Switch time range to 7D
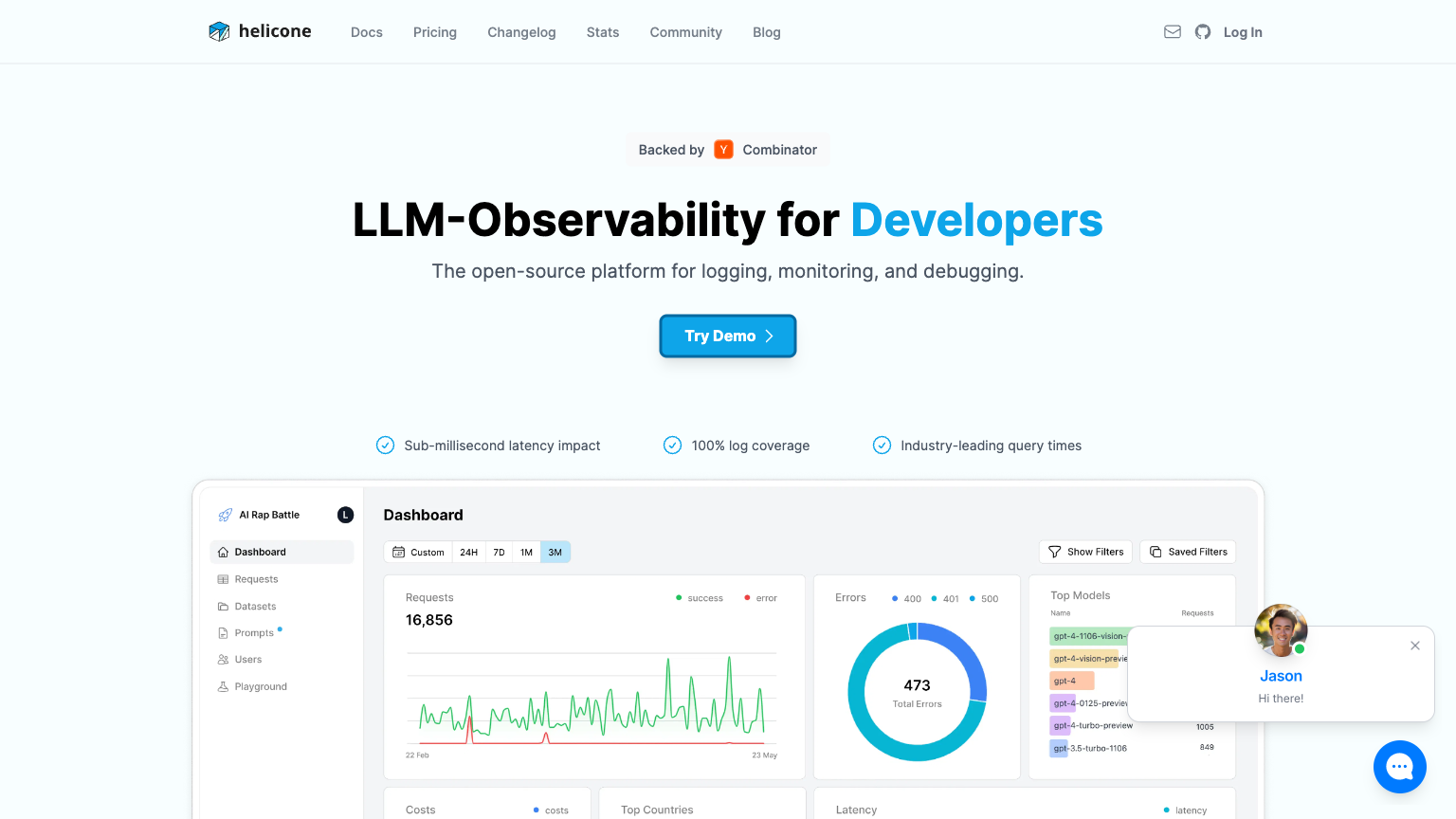Screen dimensions: 1456x819 click(499, 552)
